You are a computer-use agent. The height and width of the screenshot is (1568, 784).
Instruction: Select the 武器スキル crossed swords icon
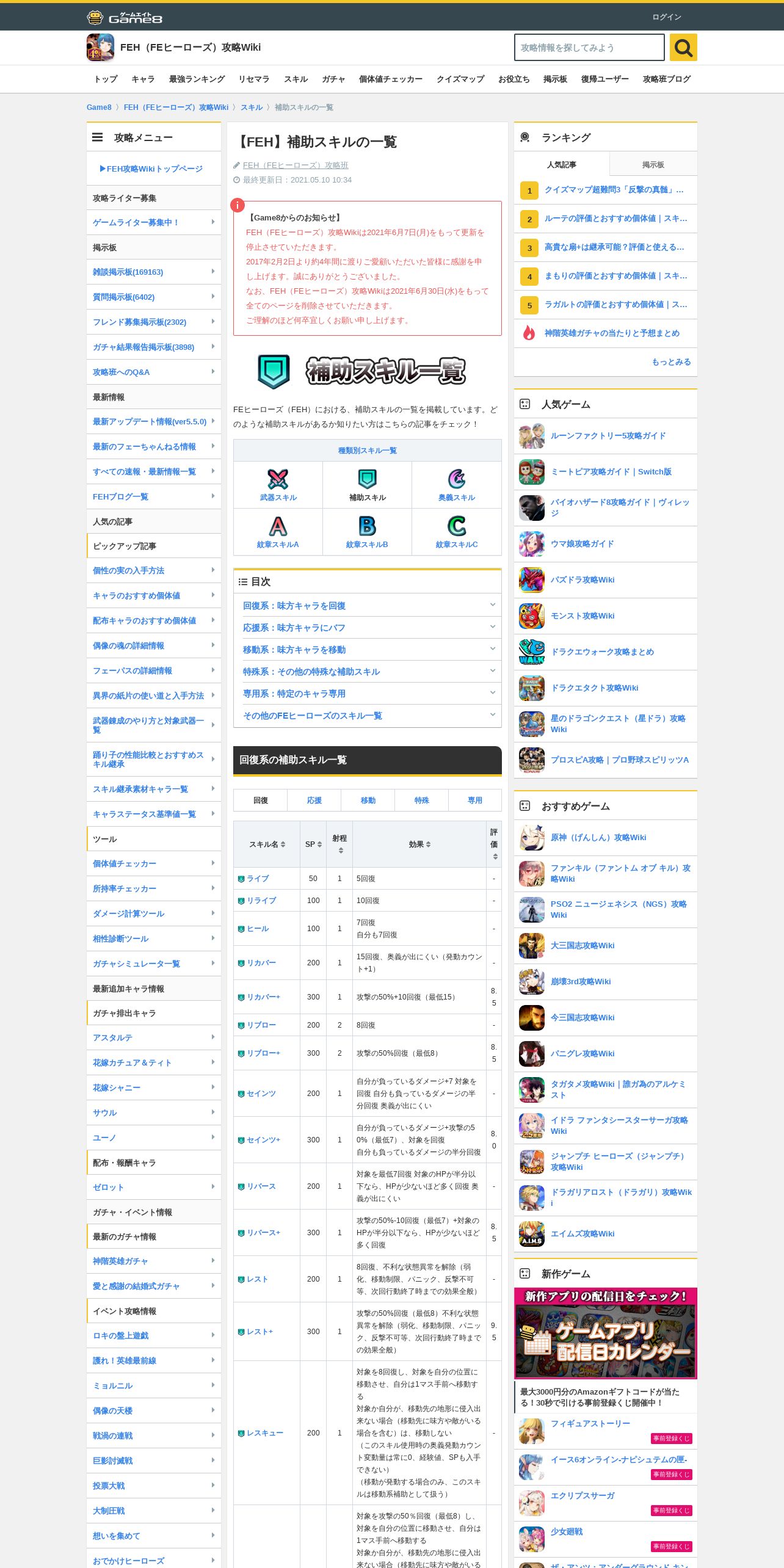coord(278,479)
